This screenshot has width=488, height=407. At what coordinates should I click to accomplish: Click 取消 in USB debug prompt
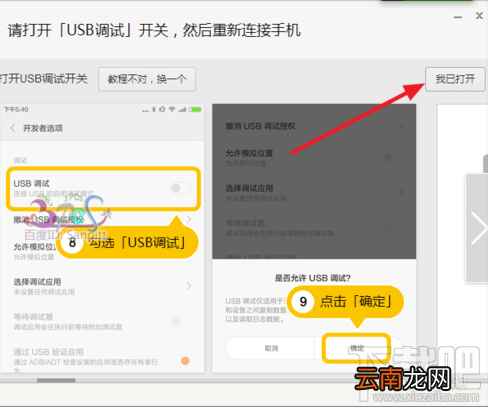[x=271, y=348]
